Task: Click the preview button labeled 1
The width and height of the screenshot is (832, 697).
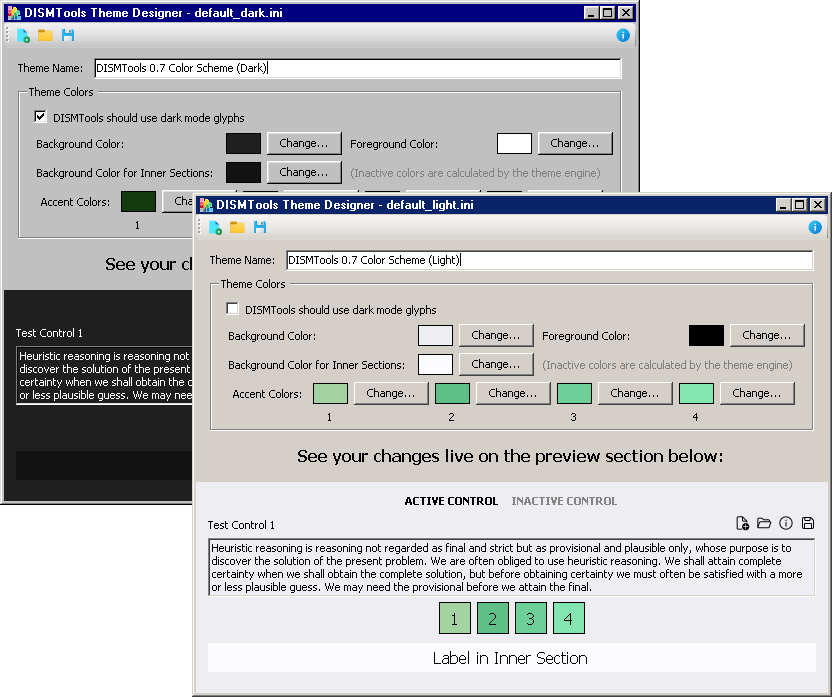Action: point(455,618)
